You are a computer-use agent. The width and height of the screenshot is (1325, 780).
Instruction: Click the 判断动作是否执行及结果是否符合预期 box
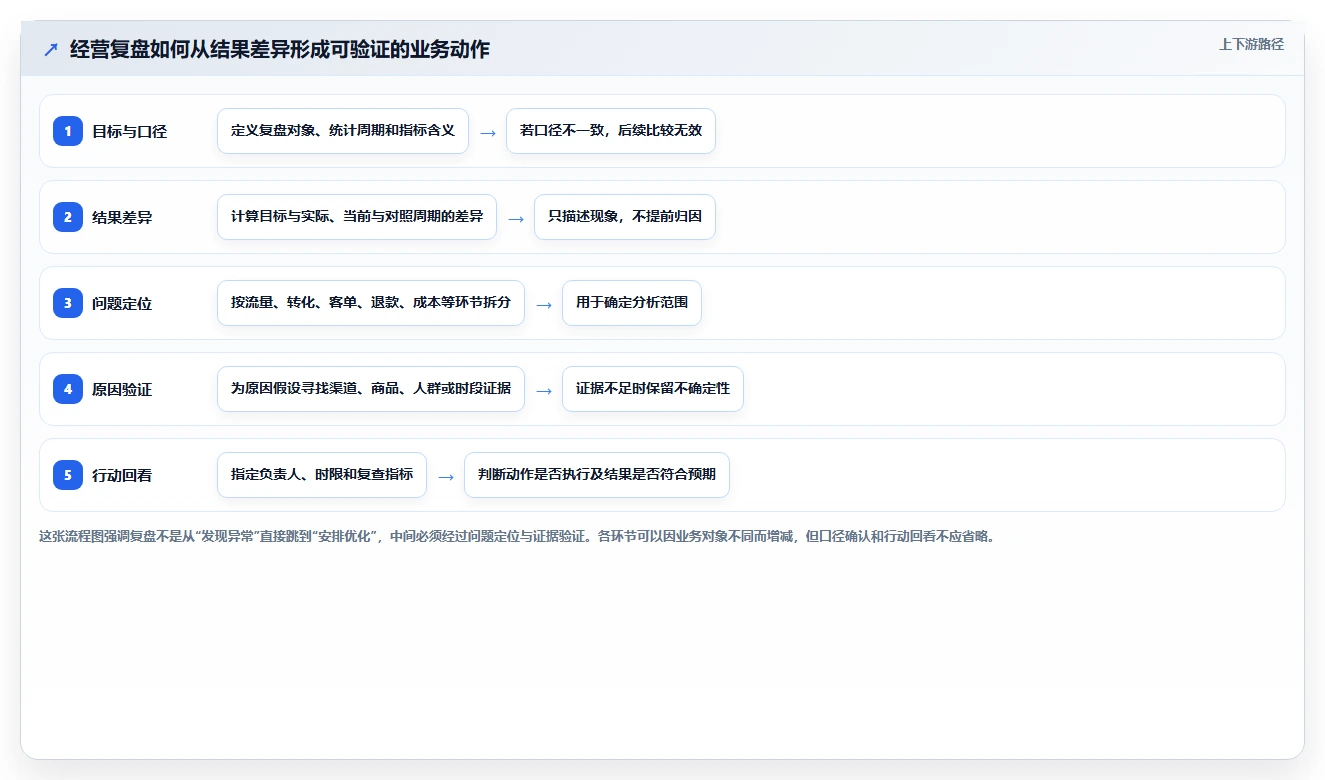(x=597, y=475)
